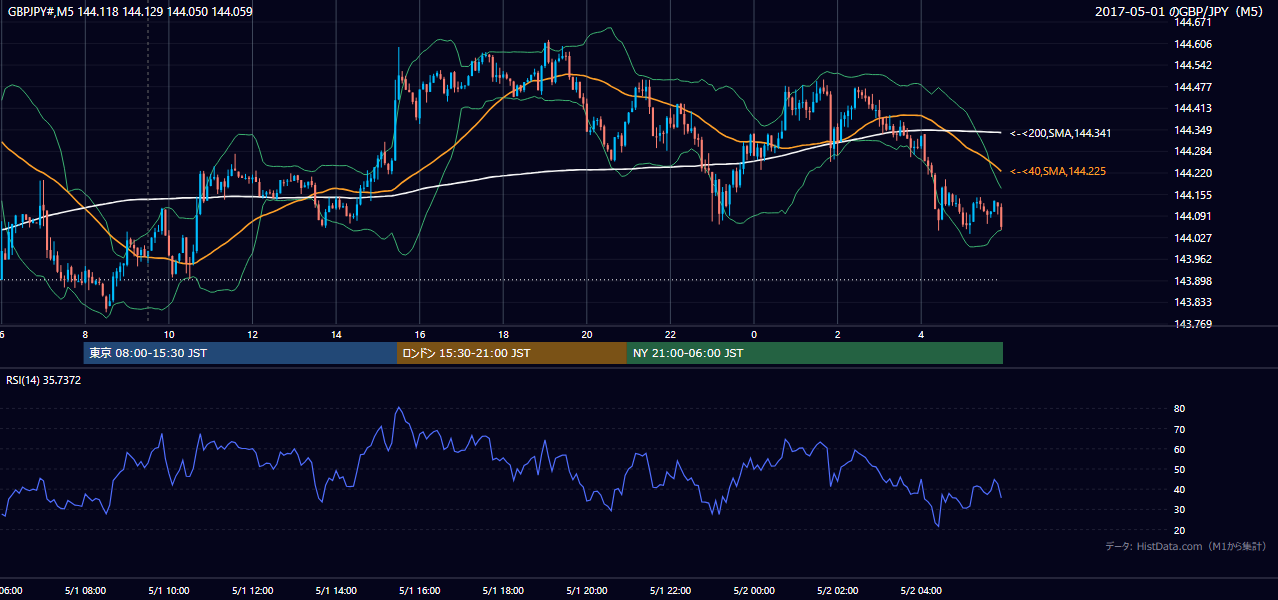This screenshot has height=600, width=1278.
Task: Click the 5/1 12:00 date label
Action: tap(252, 591)
